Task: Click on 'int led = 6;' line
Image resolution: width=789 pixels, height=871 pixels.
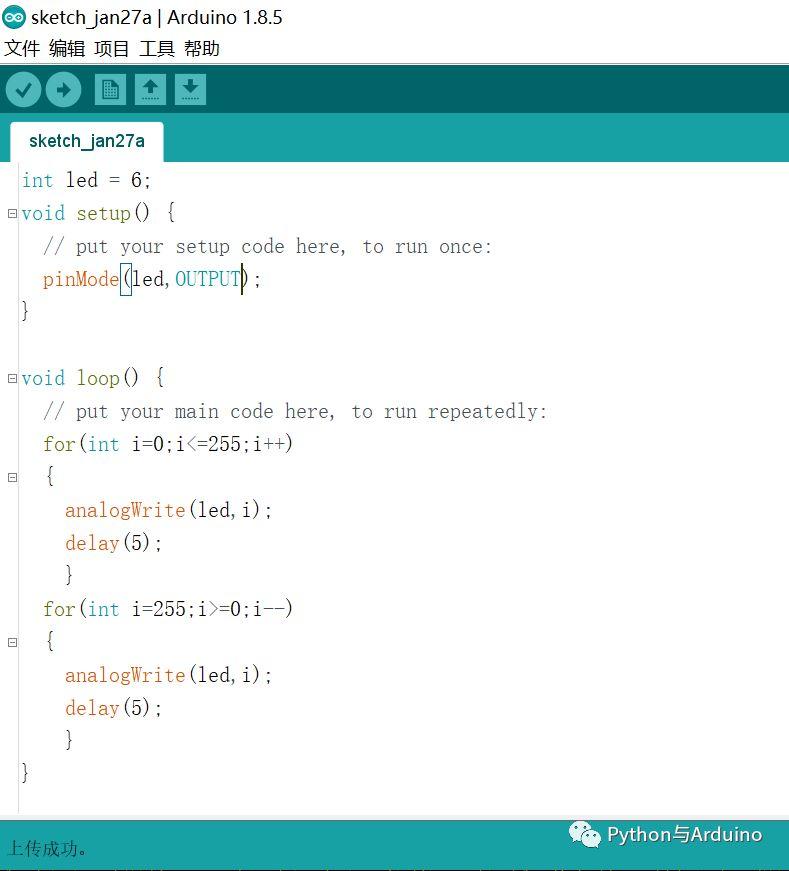Action: [x=86, y=180]
